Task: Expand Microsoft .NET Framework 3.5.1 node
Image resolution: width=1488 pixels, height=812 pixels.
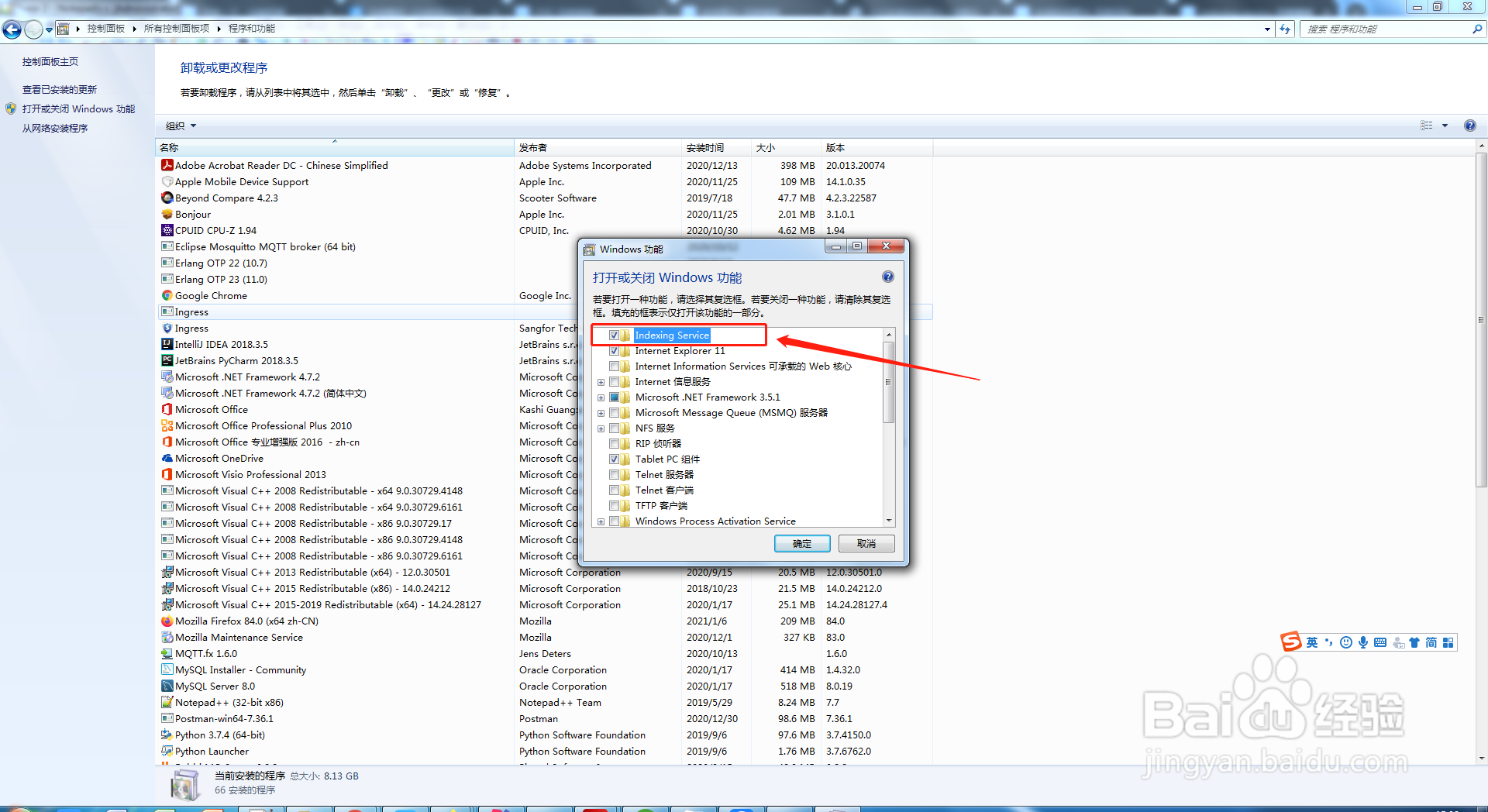Action: pyautogui.click(x=601, y=397)
